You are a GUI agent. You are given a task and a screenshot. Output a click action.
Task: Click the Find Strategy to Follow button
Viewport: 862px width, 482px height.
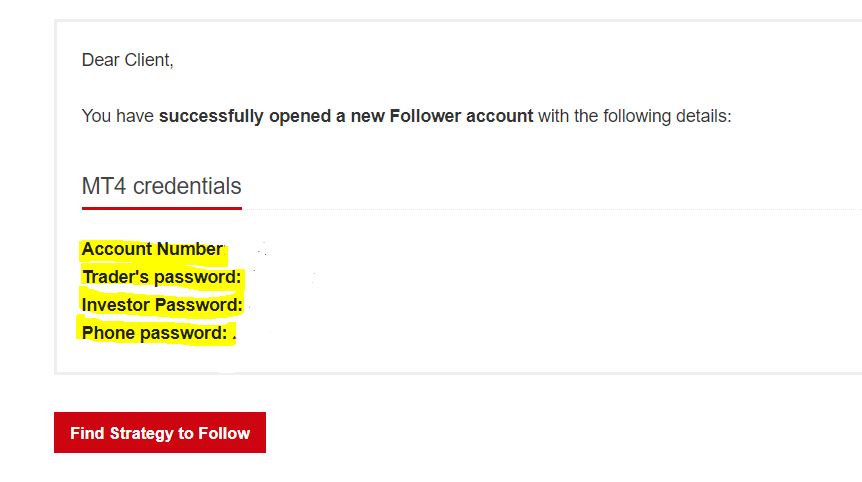160,433
